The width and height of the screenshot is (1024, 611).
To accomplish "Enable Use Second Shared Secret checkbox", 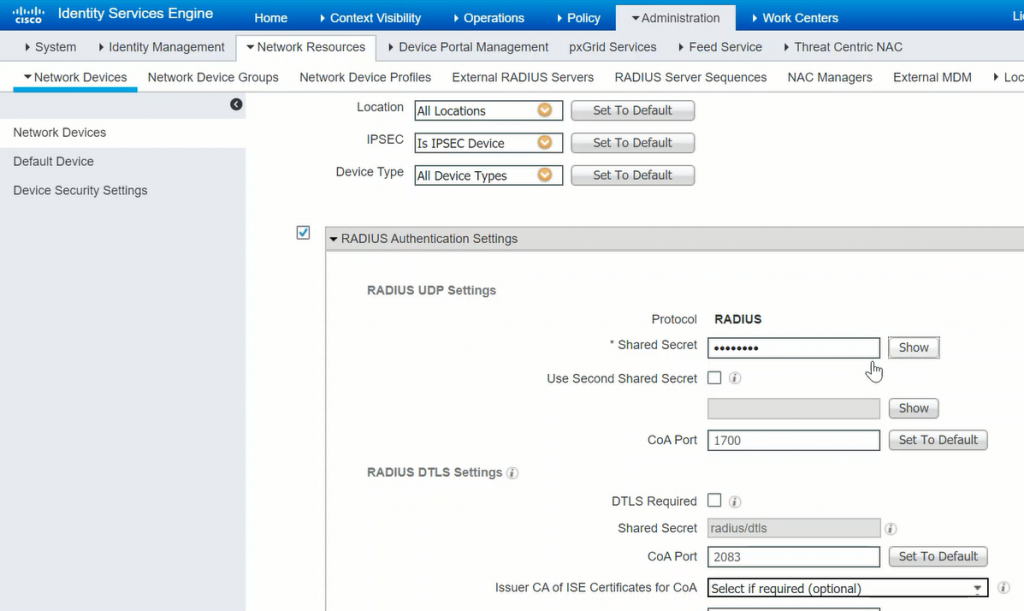I will [x=714, y=377].
